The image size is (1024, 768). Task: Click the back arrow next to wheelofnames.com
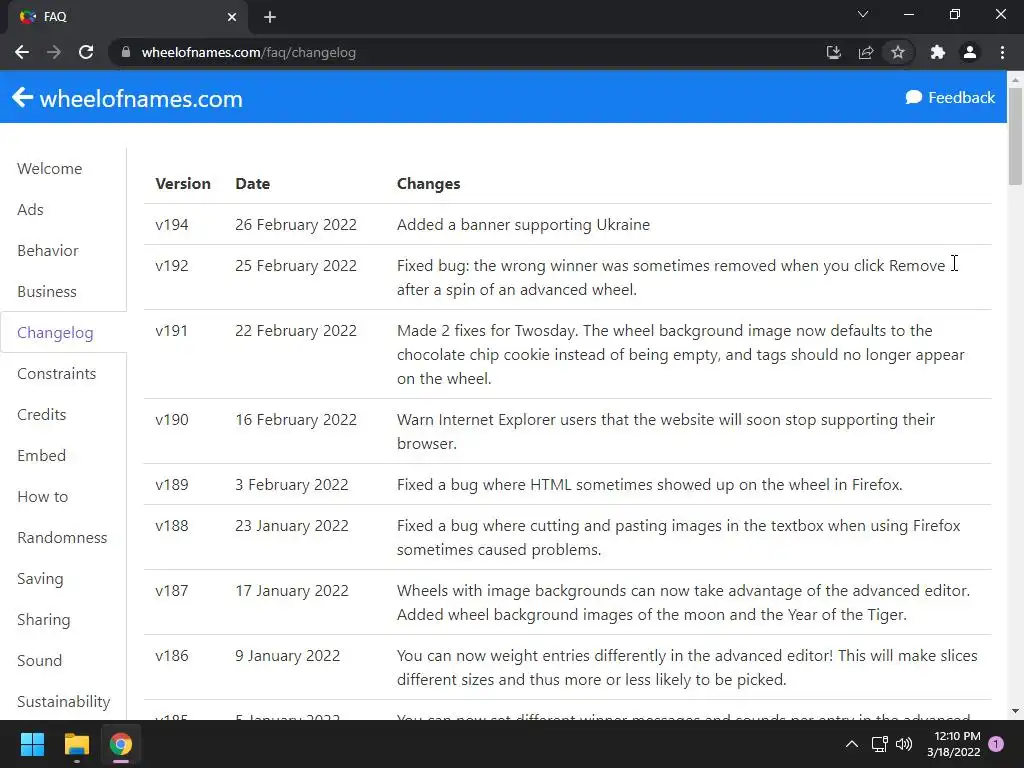[22, 97]
